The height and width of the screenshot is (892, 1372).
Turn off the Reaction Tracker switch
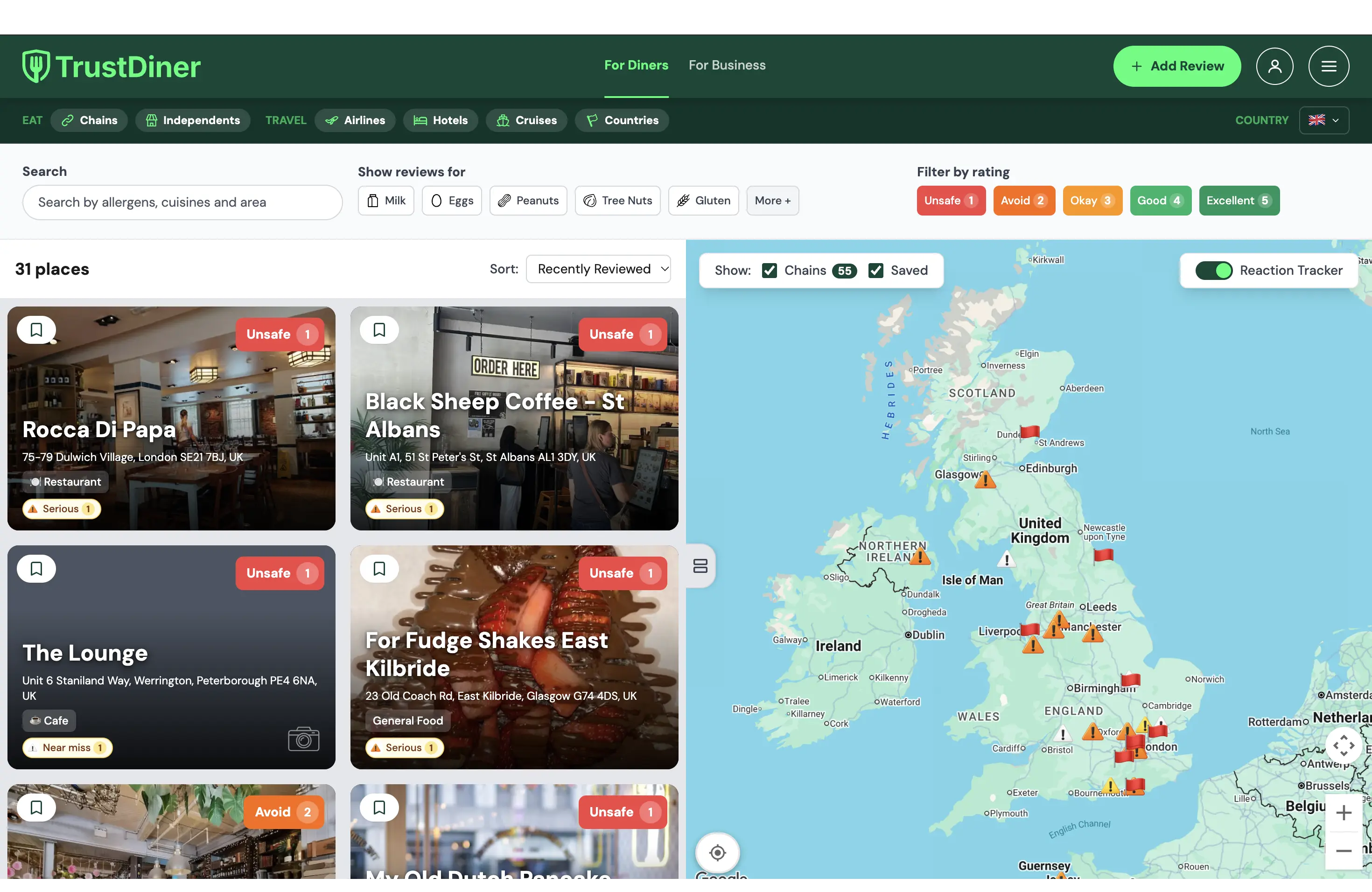[1213, 270]
